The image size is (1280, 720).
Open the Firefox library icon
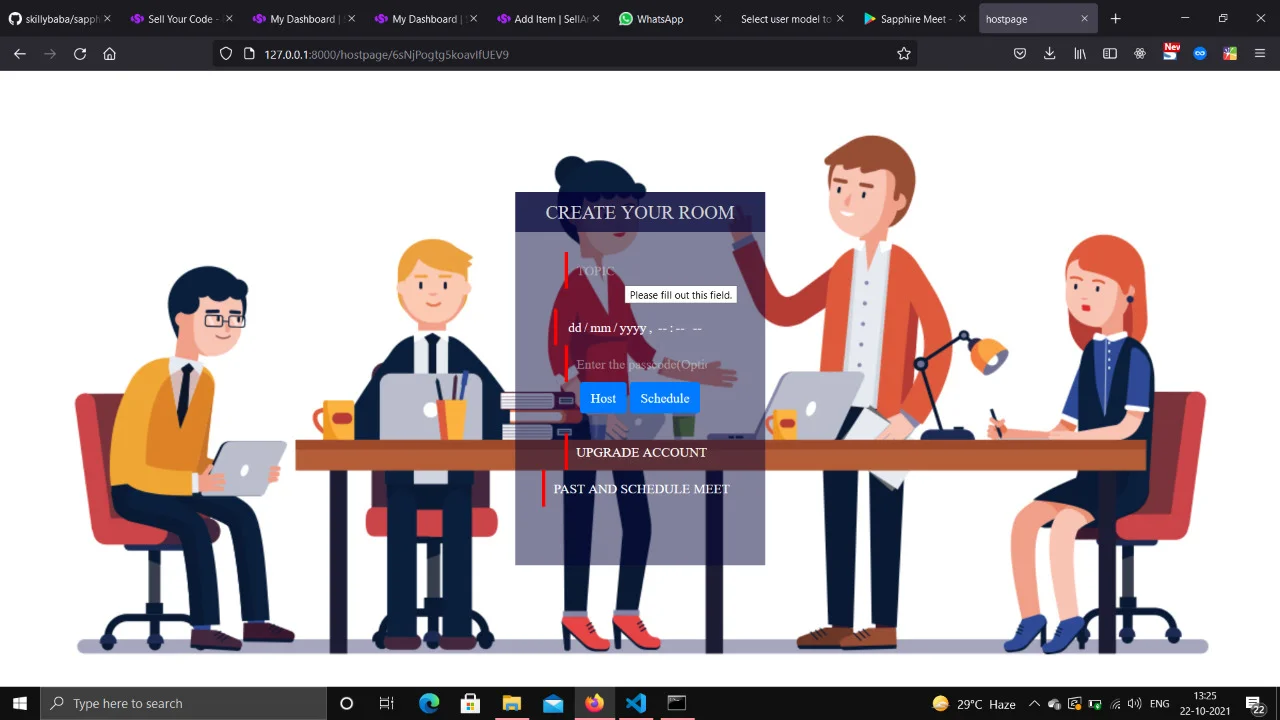coord(1080,54)
